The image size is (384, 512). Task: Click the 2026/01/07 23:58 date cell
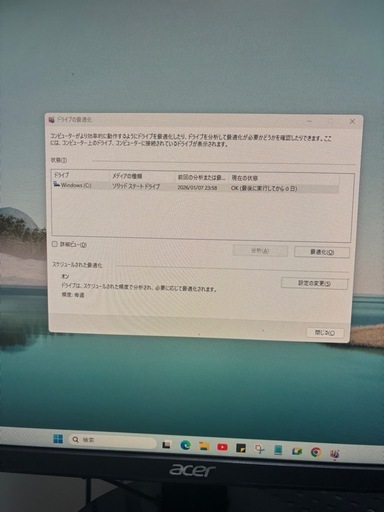pos(197,188)
